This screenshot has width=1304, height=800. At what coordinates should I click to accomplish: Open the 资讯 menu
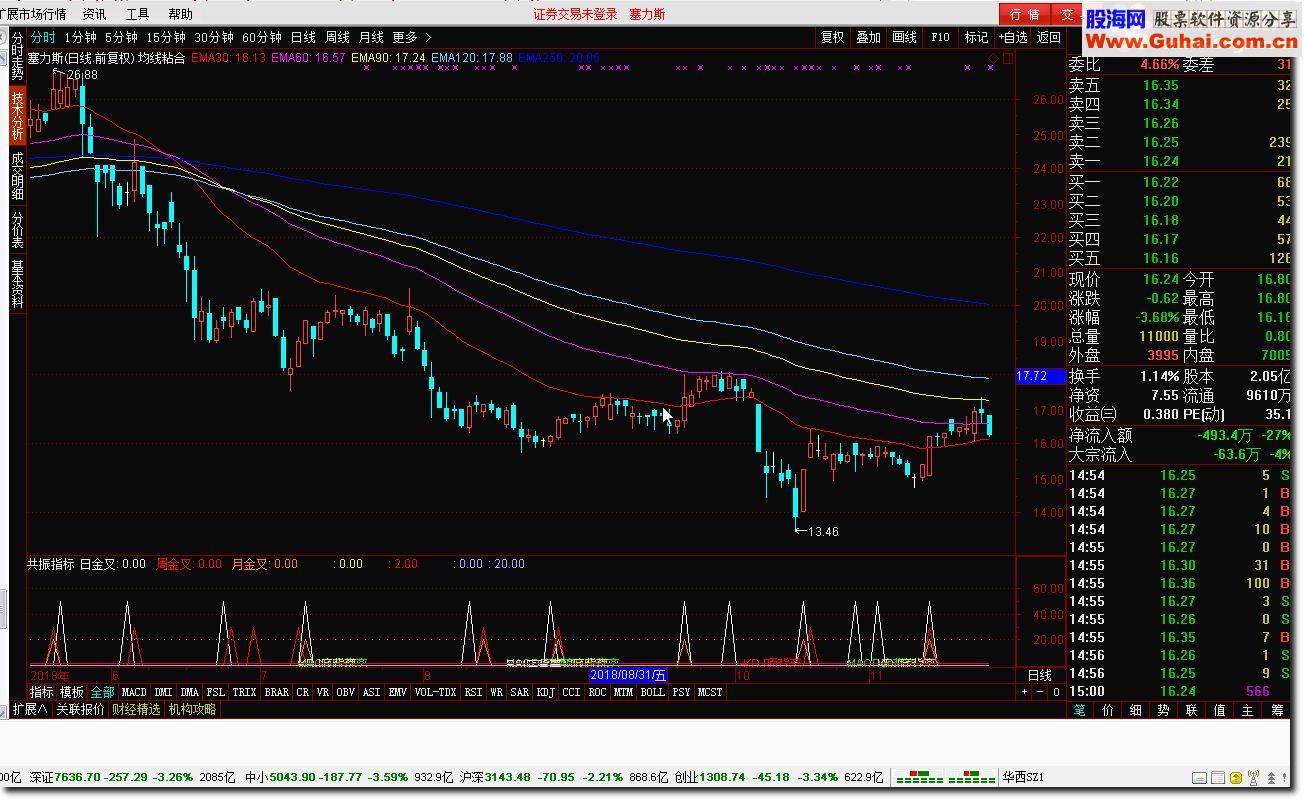pyautogui.click(x=95, y=14)
